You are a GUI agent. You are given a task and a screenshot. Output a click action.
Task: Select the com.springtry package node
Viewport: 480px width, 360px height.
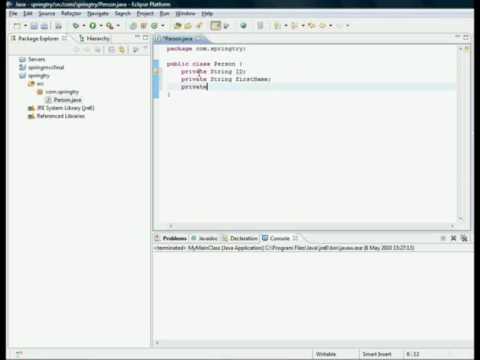[x=58, y=92]
